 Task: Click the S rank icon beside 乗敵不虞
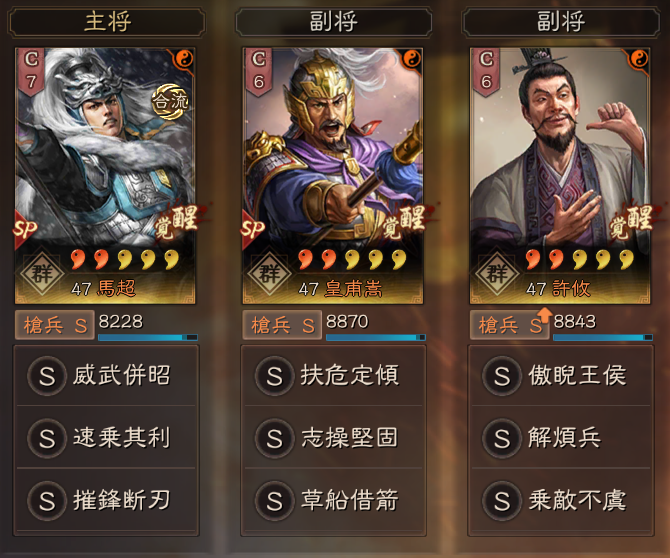pos(502,501)
